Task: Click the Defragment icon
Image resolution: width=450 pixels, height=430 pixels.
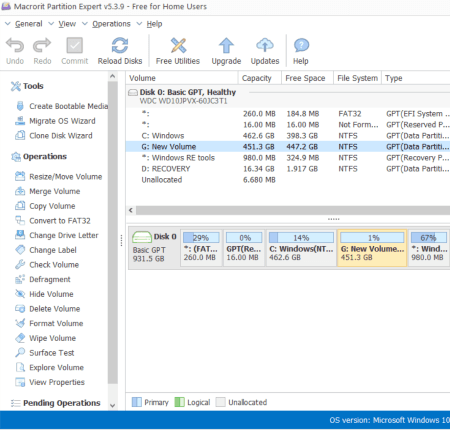Action: coord(20,279)
